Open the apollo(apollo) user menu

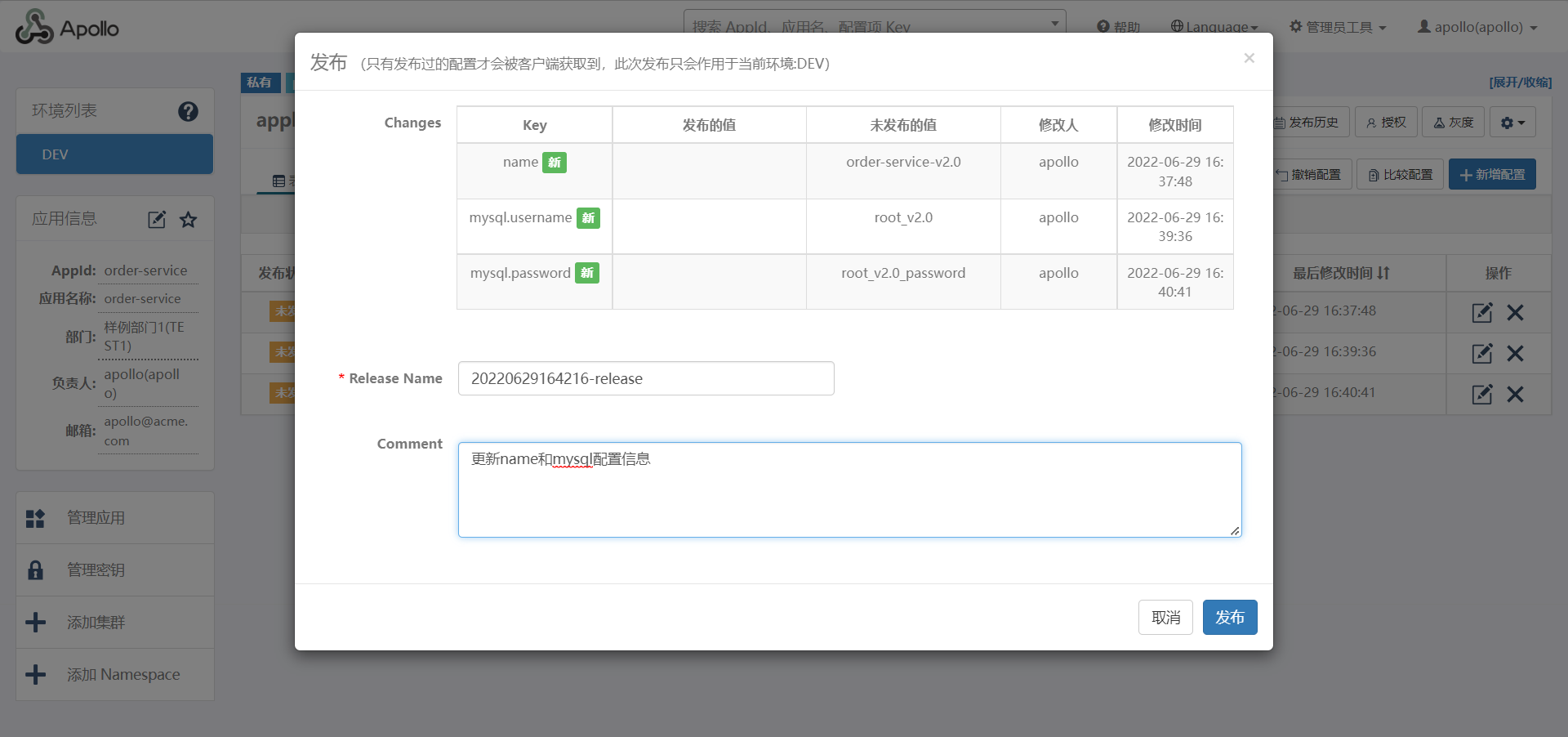coord(1477,27)
